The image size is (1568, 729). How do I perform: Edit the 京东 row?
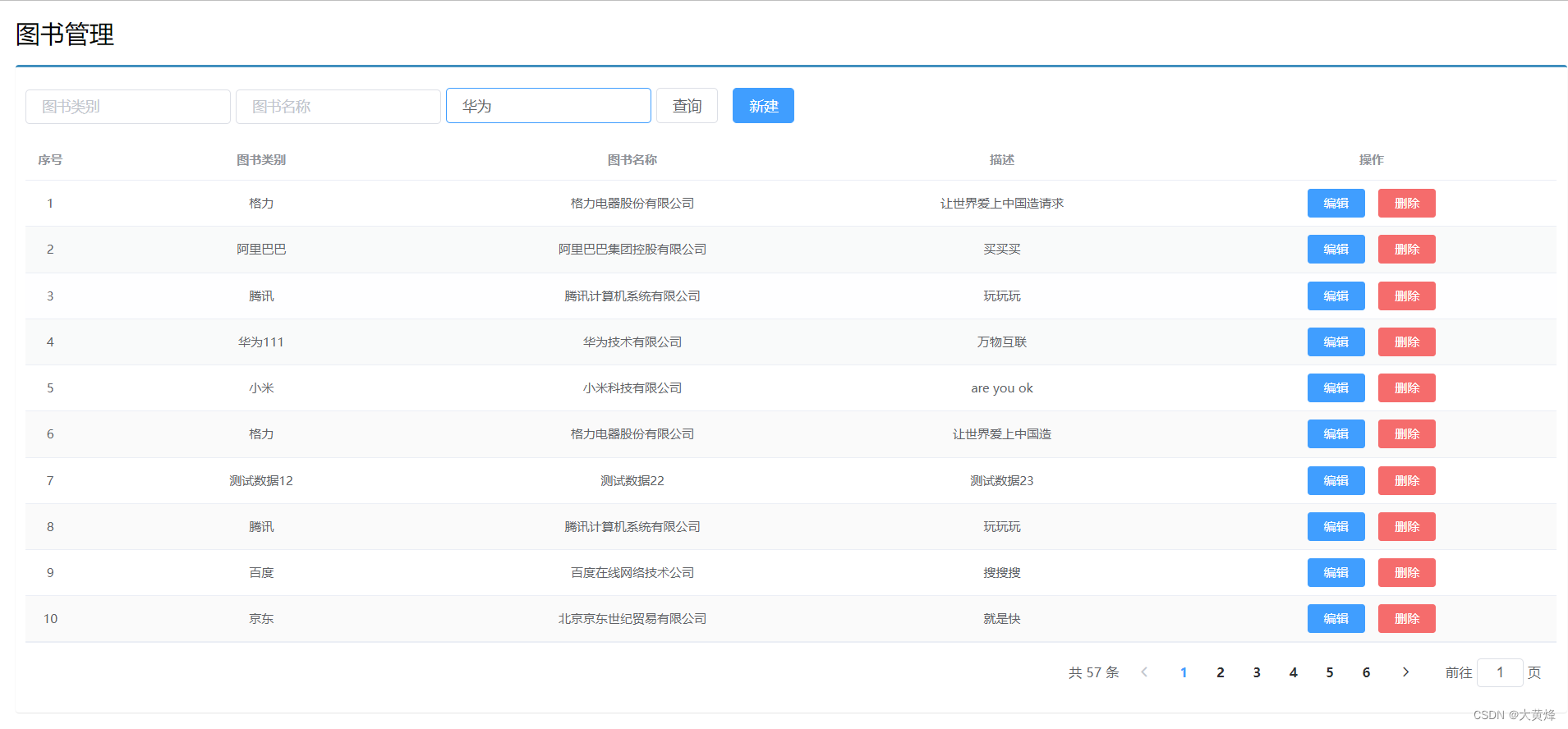[x=1336, y=619]
